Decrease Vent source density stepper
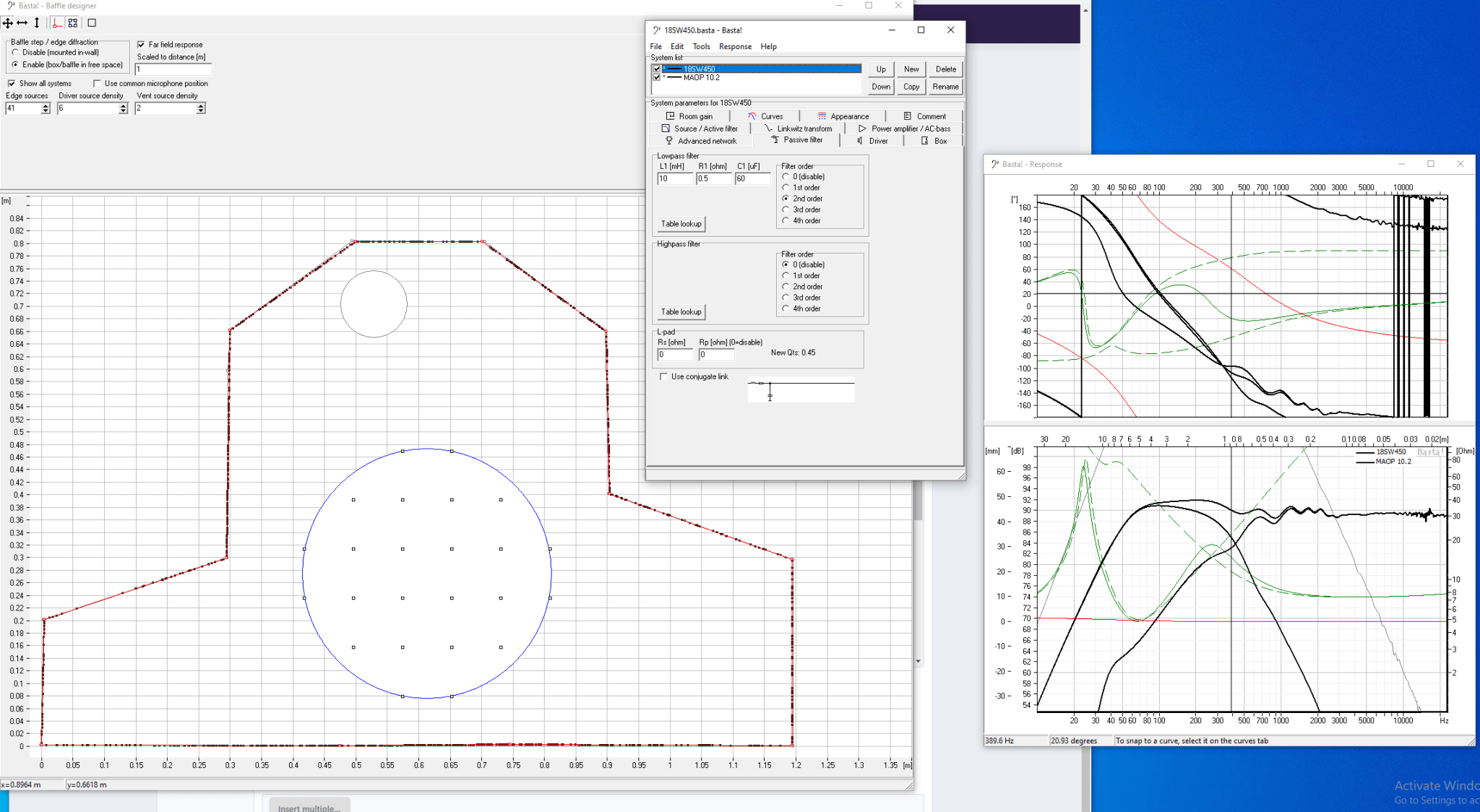The width and height of the screenshot is (1480, 812). pyautogui.click(x=201, y=111)
